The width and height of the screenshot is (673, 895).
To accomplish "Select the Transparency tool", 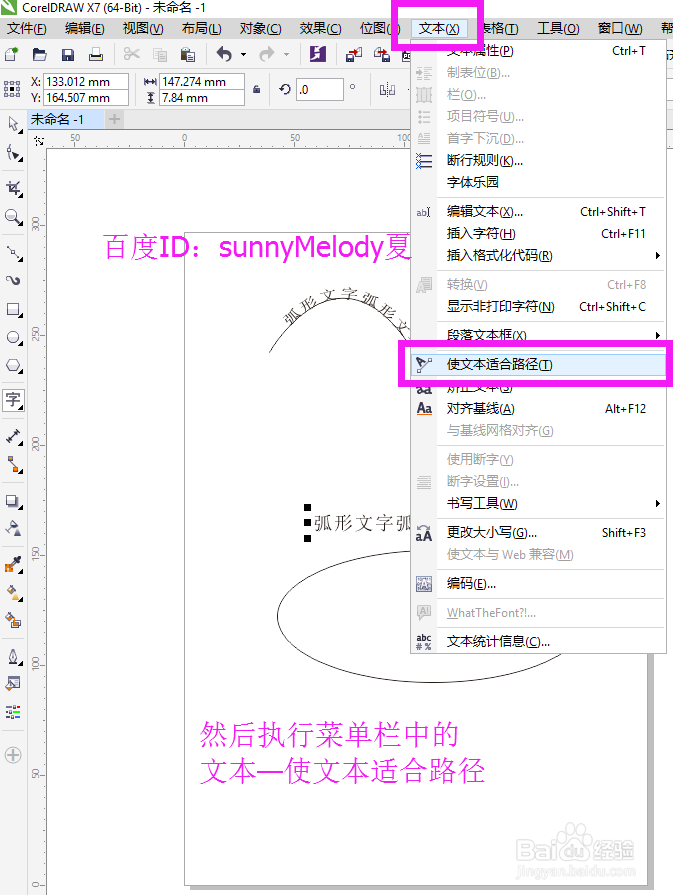I will 13,528.
